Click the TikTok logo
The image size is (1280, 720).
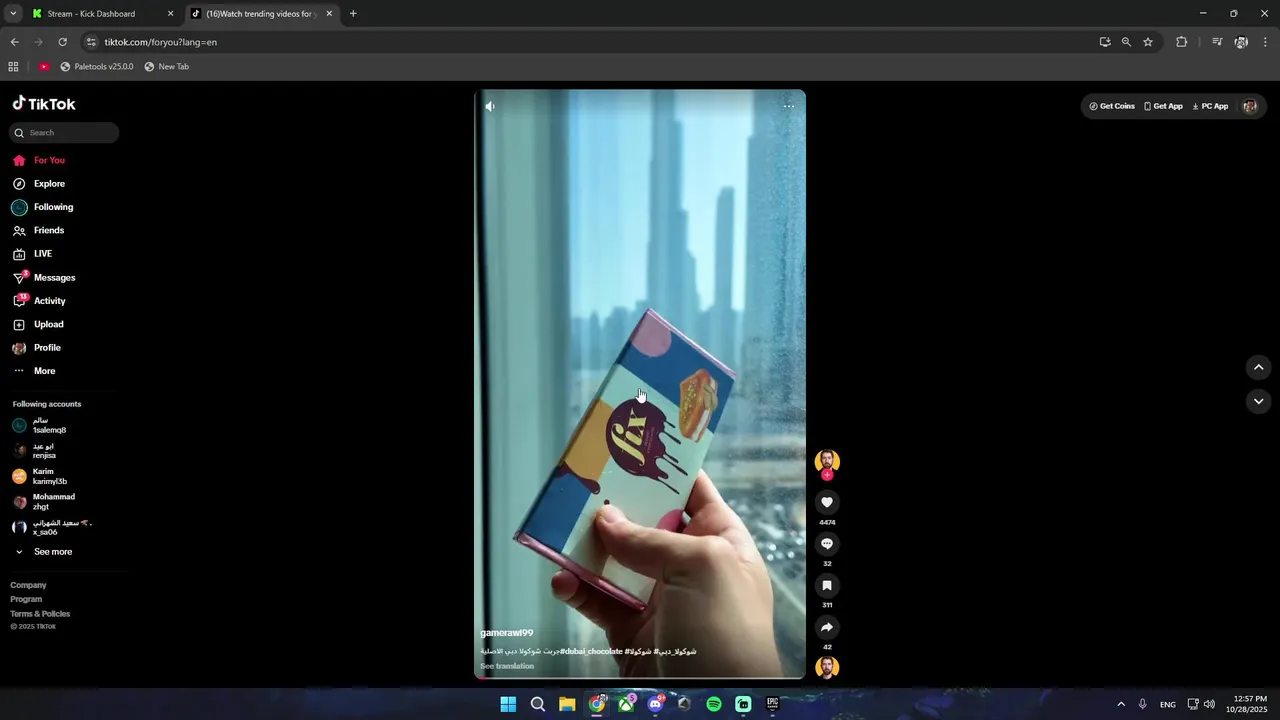point(44,104)
